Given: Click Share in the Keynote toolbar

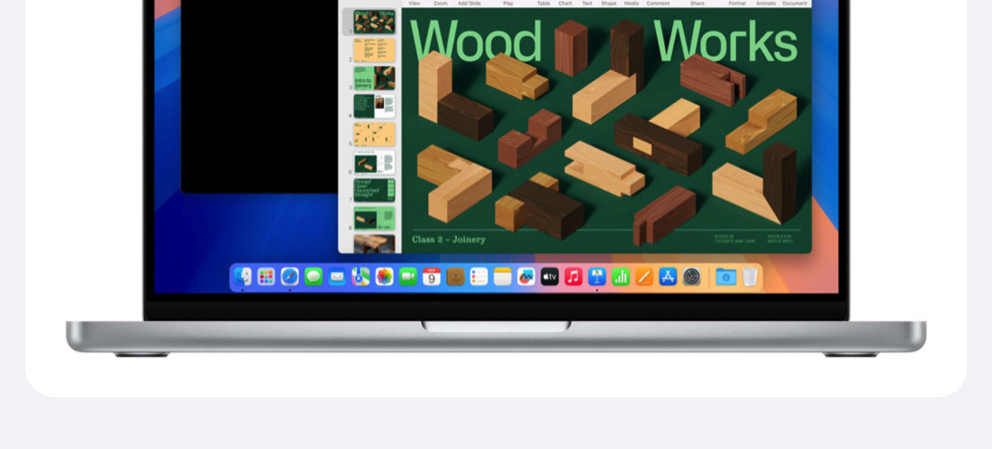Looking at the screenshot, I should 696,4.
